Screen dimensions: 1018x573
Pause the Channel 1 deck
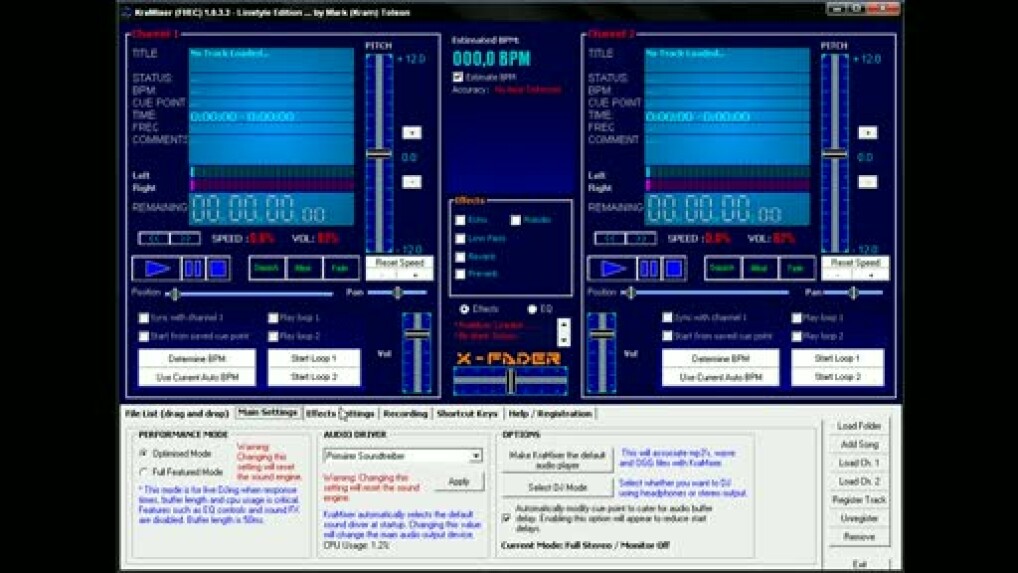(x=193, y=268)
